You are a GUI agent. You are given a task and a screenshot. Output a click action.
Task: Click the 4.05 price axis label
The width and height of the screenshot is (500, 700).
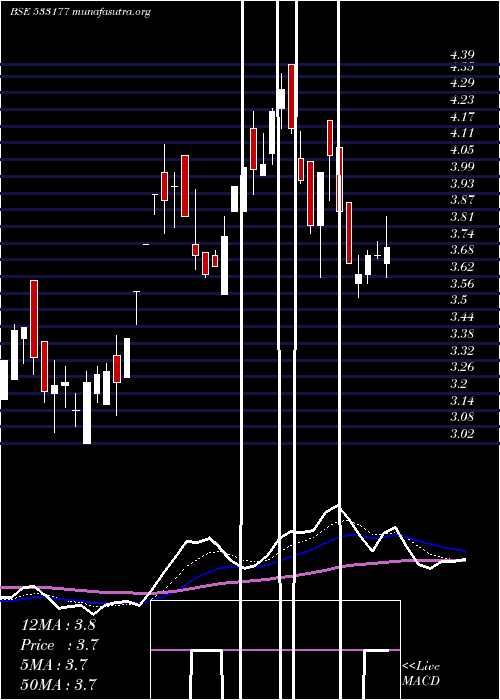pyautogui.click(x=462, y=150)
